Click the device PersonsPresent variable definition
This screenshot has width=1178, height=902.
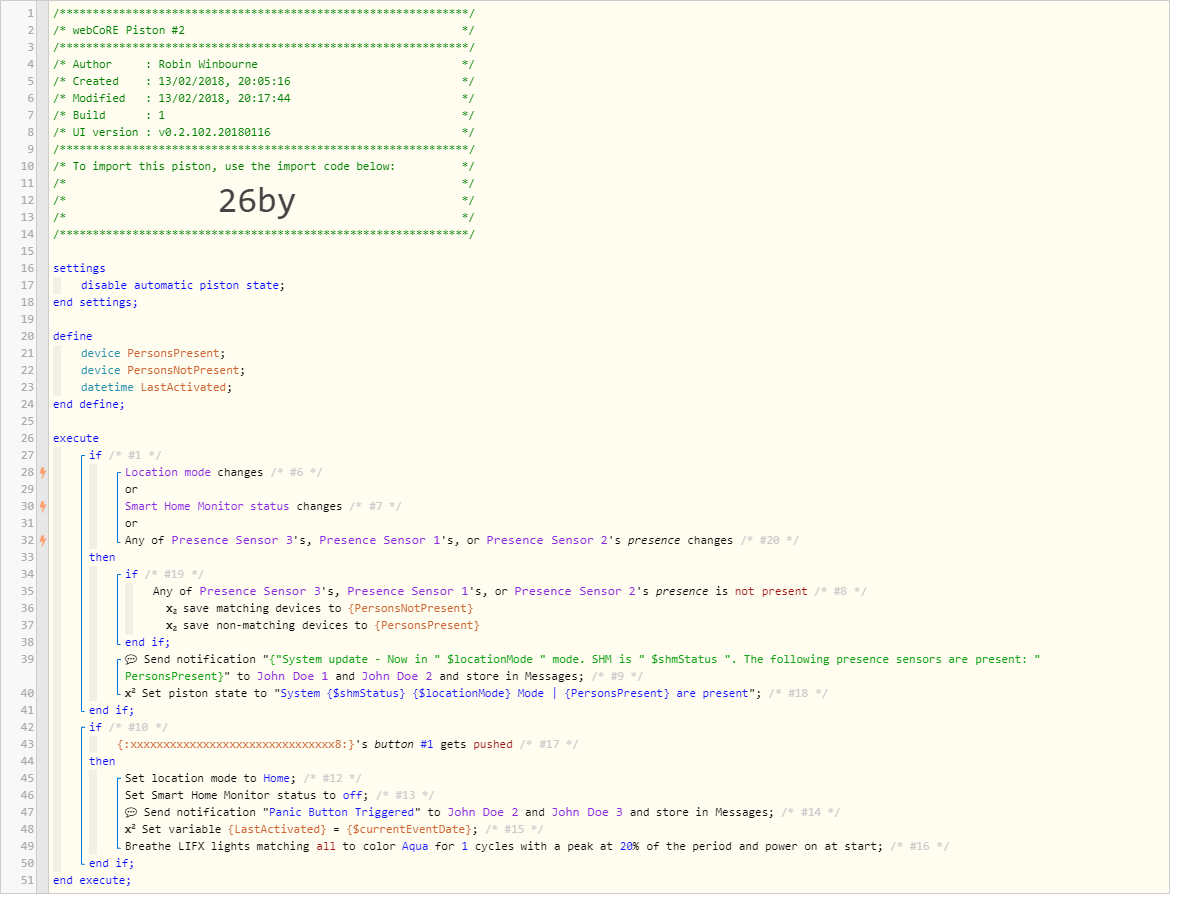[153, 353]
